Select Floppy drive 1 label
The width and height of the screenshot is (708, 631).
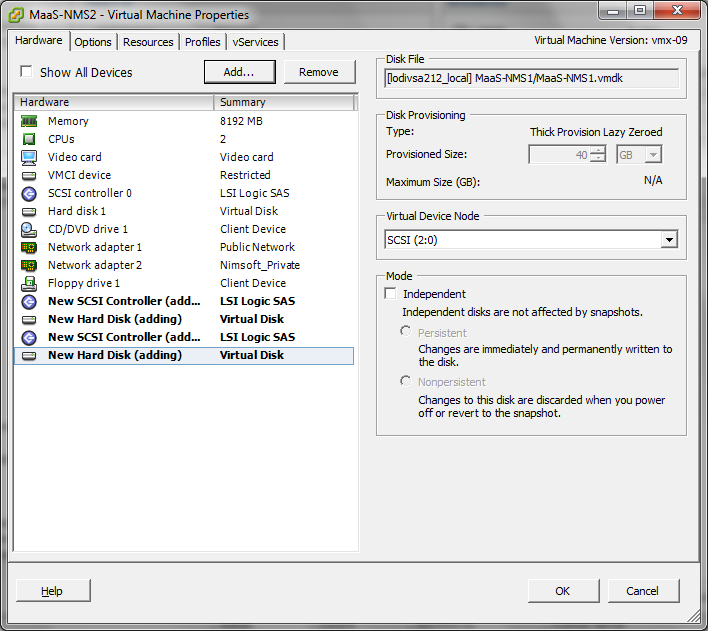(84, 283)
